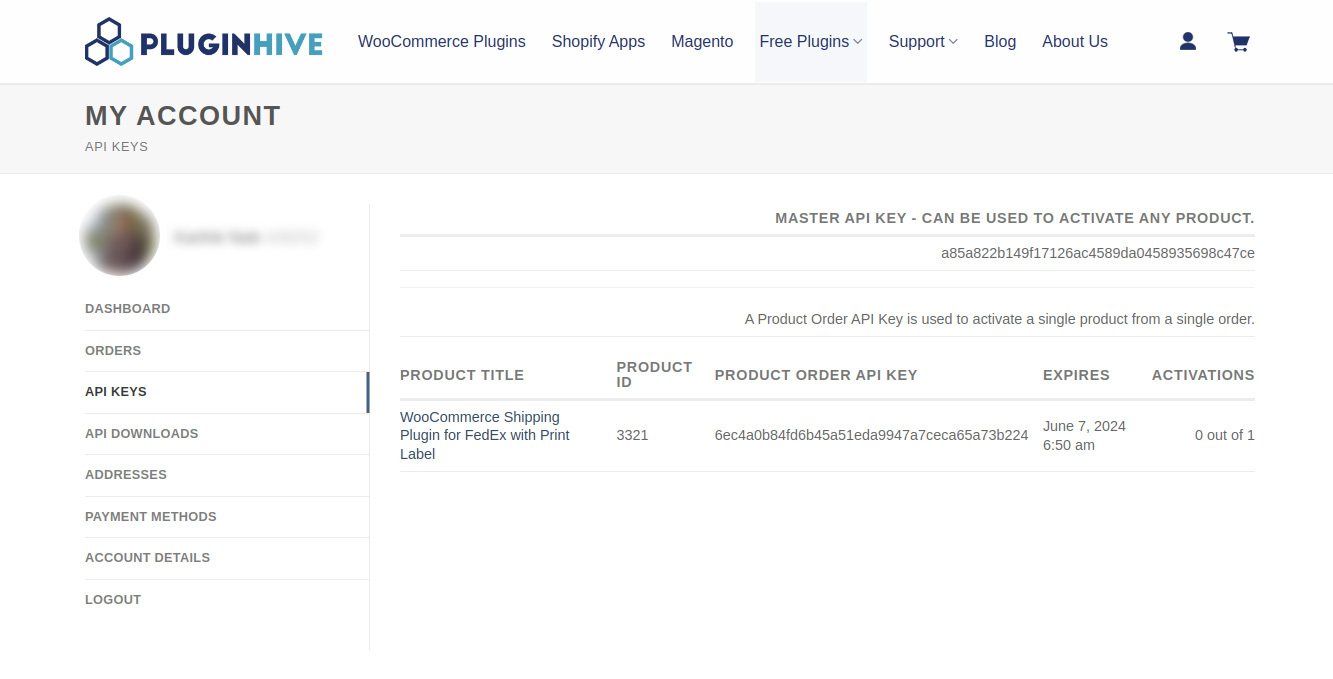Open About Us page
The height and width of the screenshot is (679, 1333).
[x=1075, y=42]
